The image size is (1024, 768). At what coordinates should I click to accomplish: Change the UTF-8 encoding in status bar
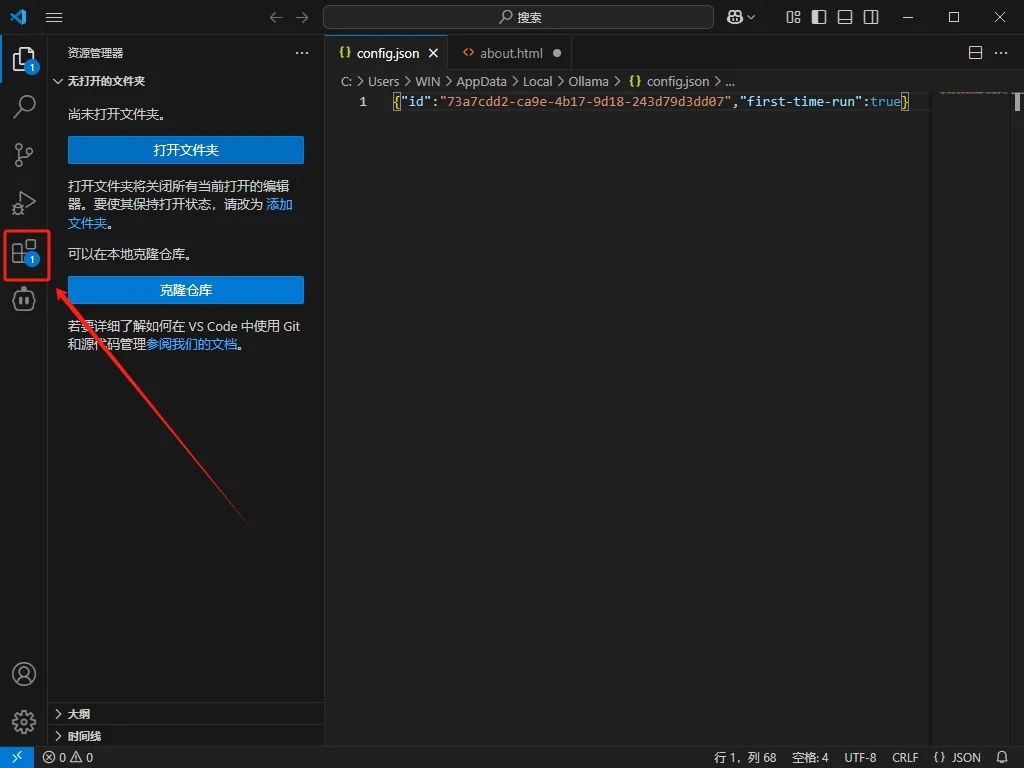pyautogui.click(x=860, y=758)
